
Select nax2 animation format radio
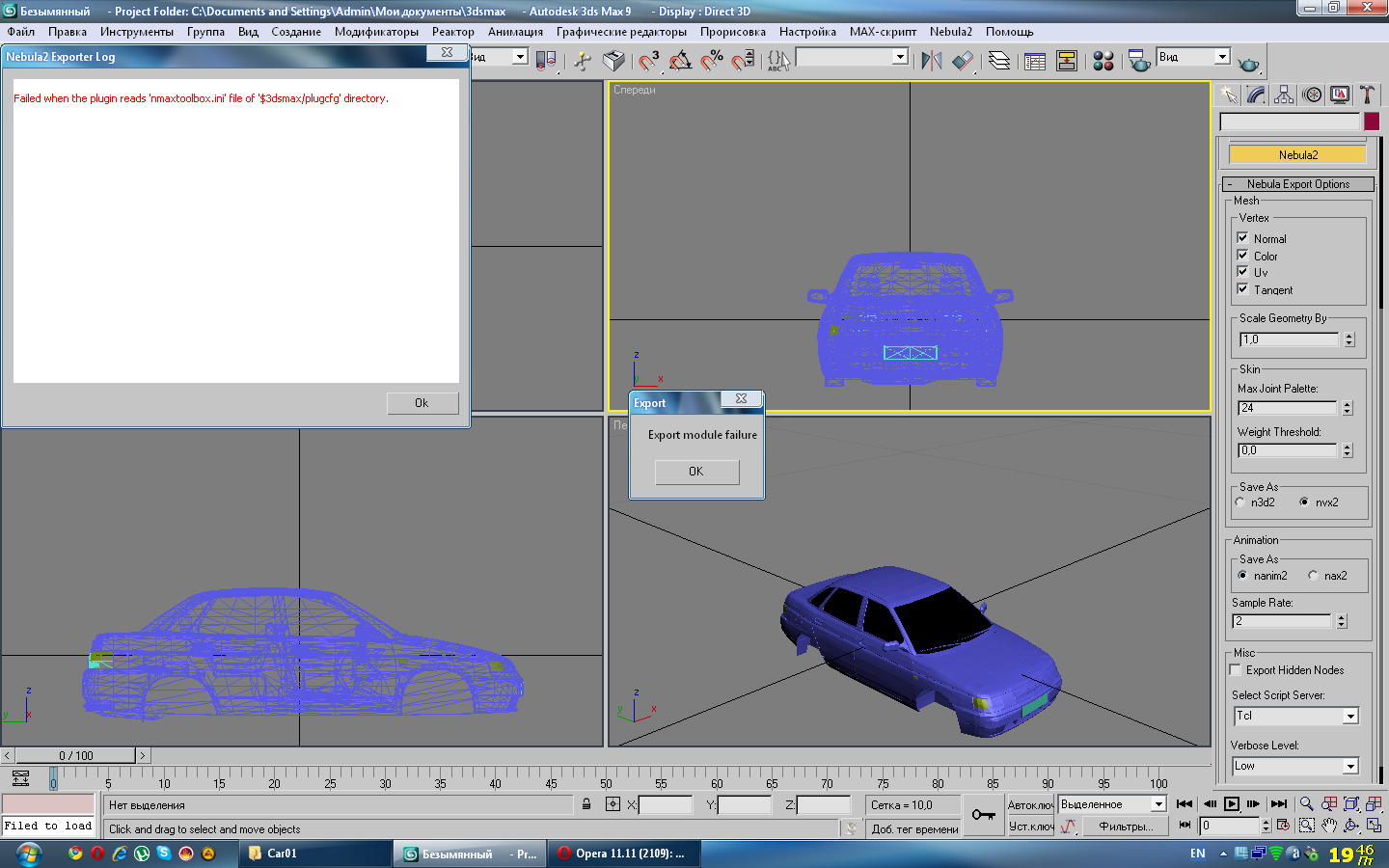click(1313, 575)
